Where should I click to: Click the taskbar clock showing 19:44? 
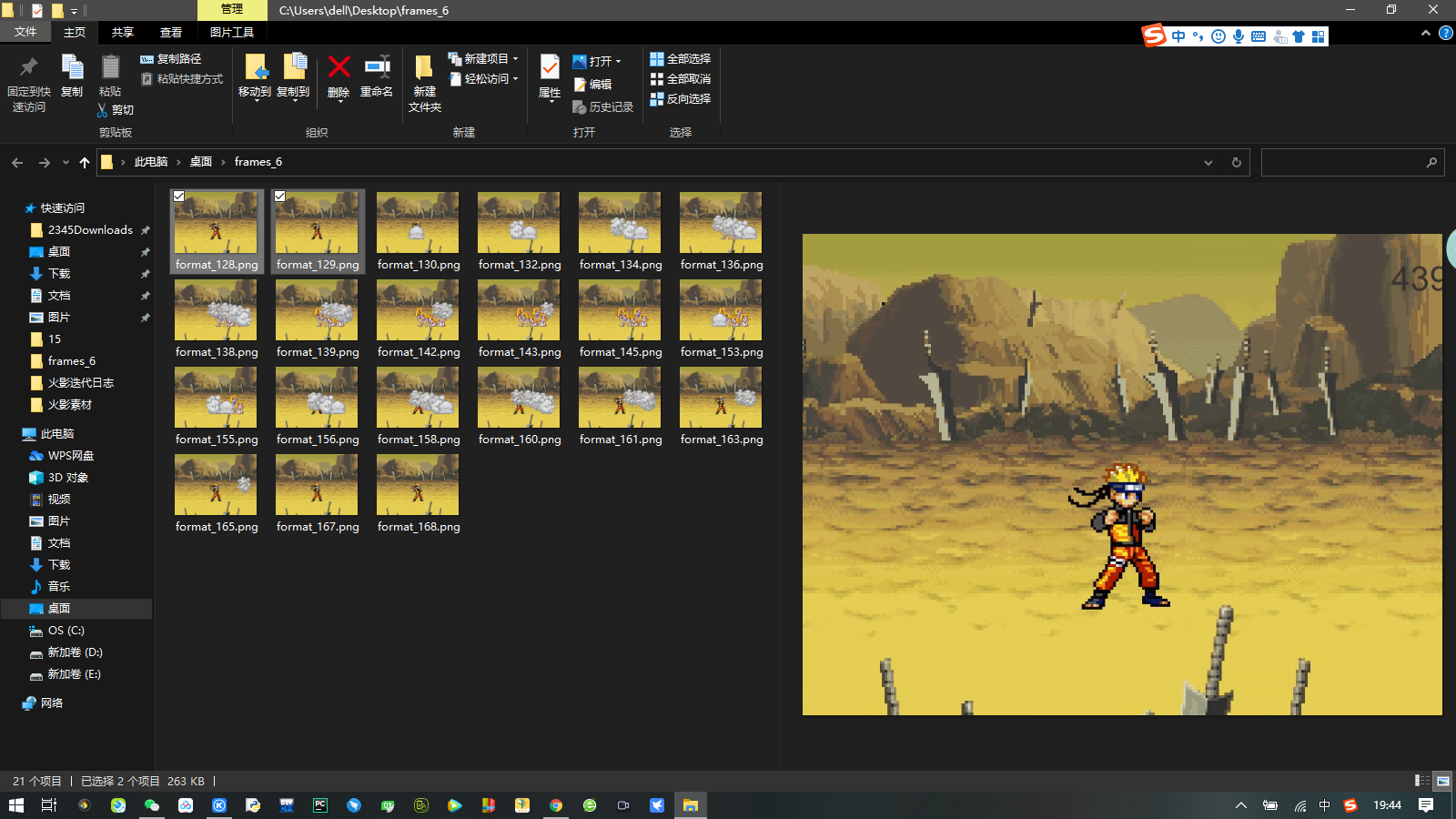[1387, 805]
